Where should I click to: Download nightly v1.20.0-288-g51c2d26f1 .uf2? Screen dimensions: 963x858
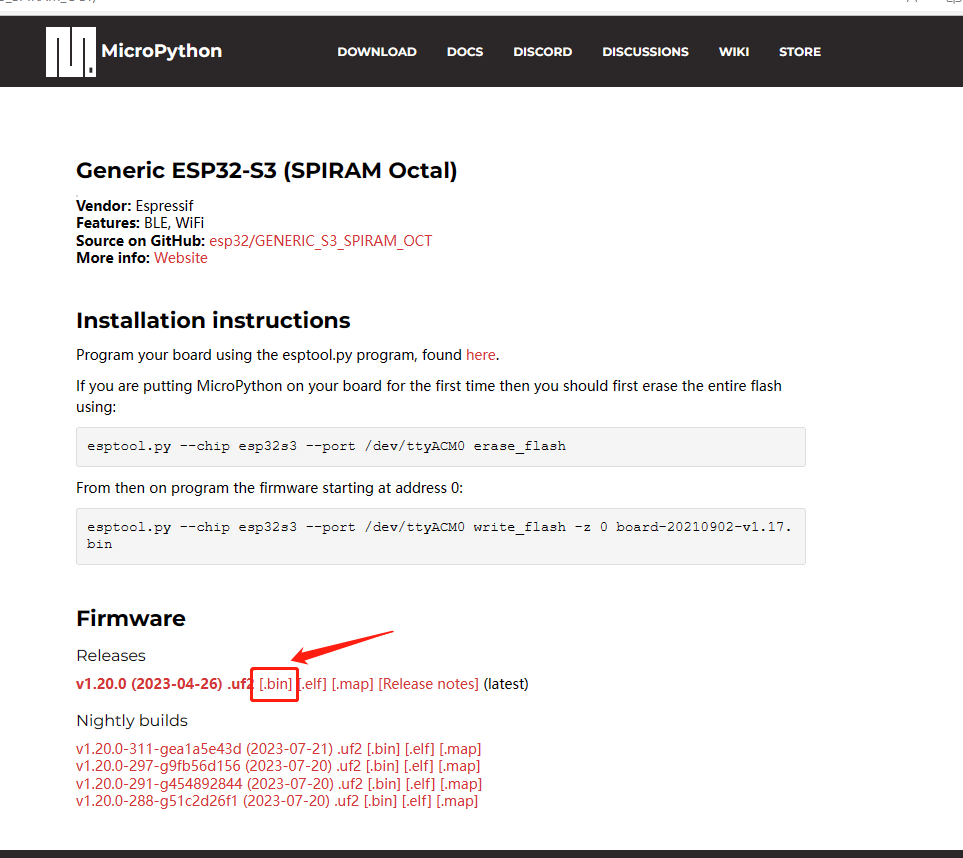(217, 801)
